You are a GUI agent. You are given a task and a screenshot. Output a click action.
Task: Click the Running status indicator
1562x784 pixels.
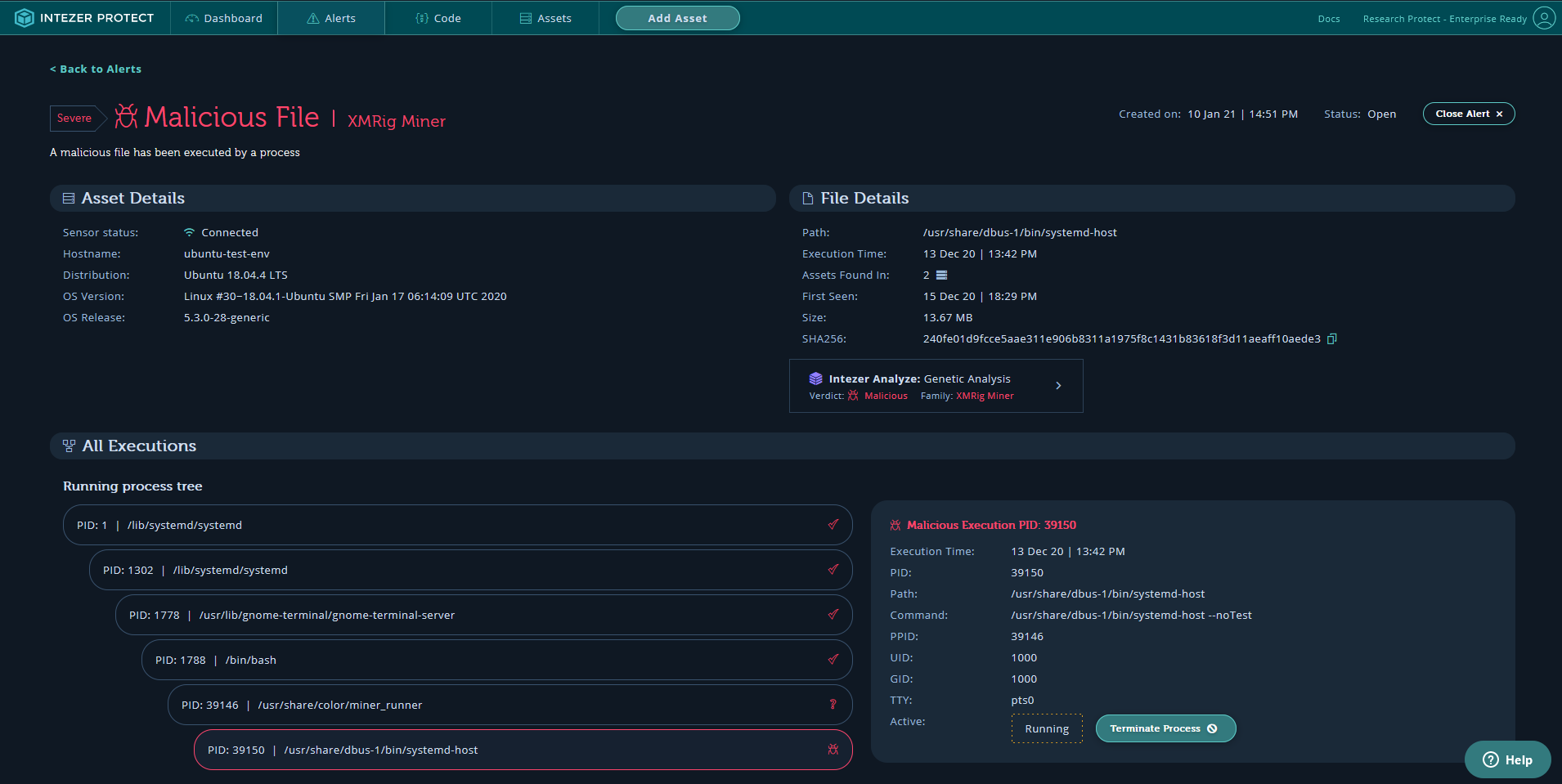point(1047,728)
